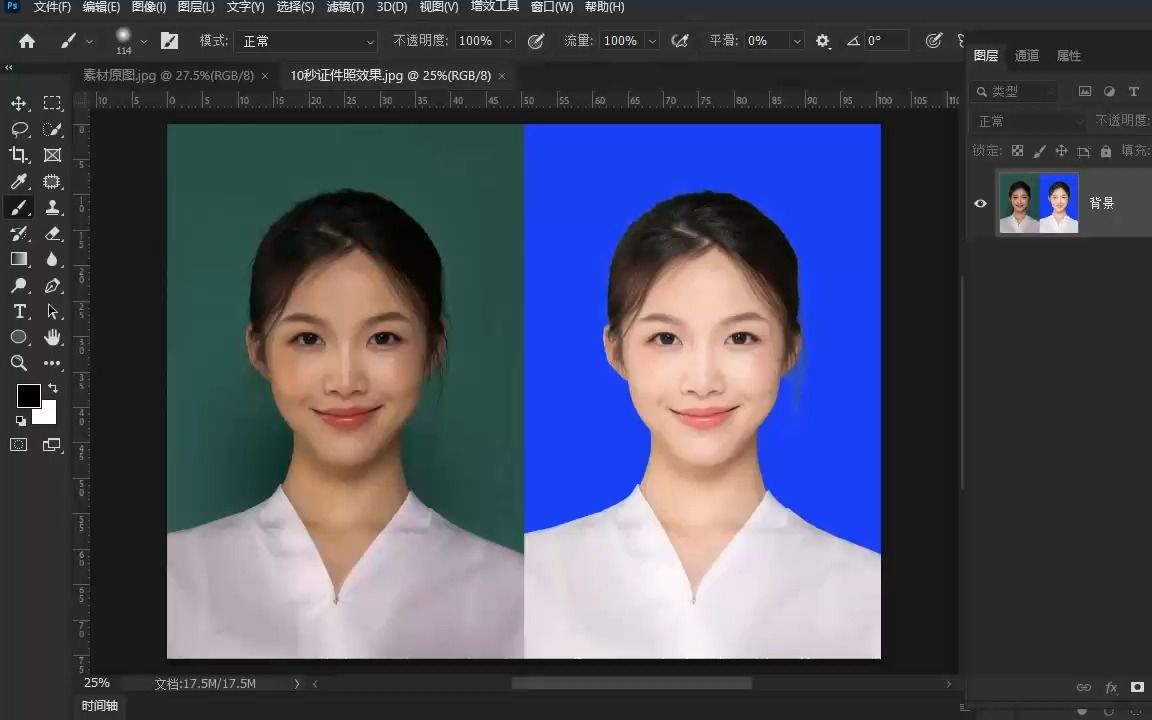Image resolution: width=1152 pixels, height=720 pixels.
Task: Select the Horizontal Type tool
Action: point(19,311)
